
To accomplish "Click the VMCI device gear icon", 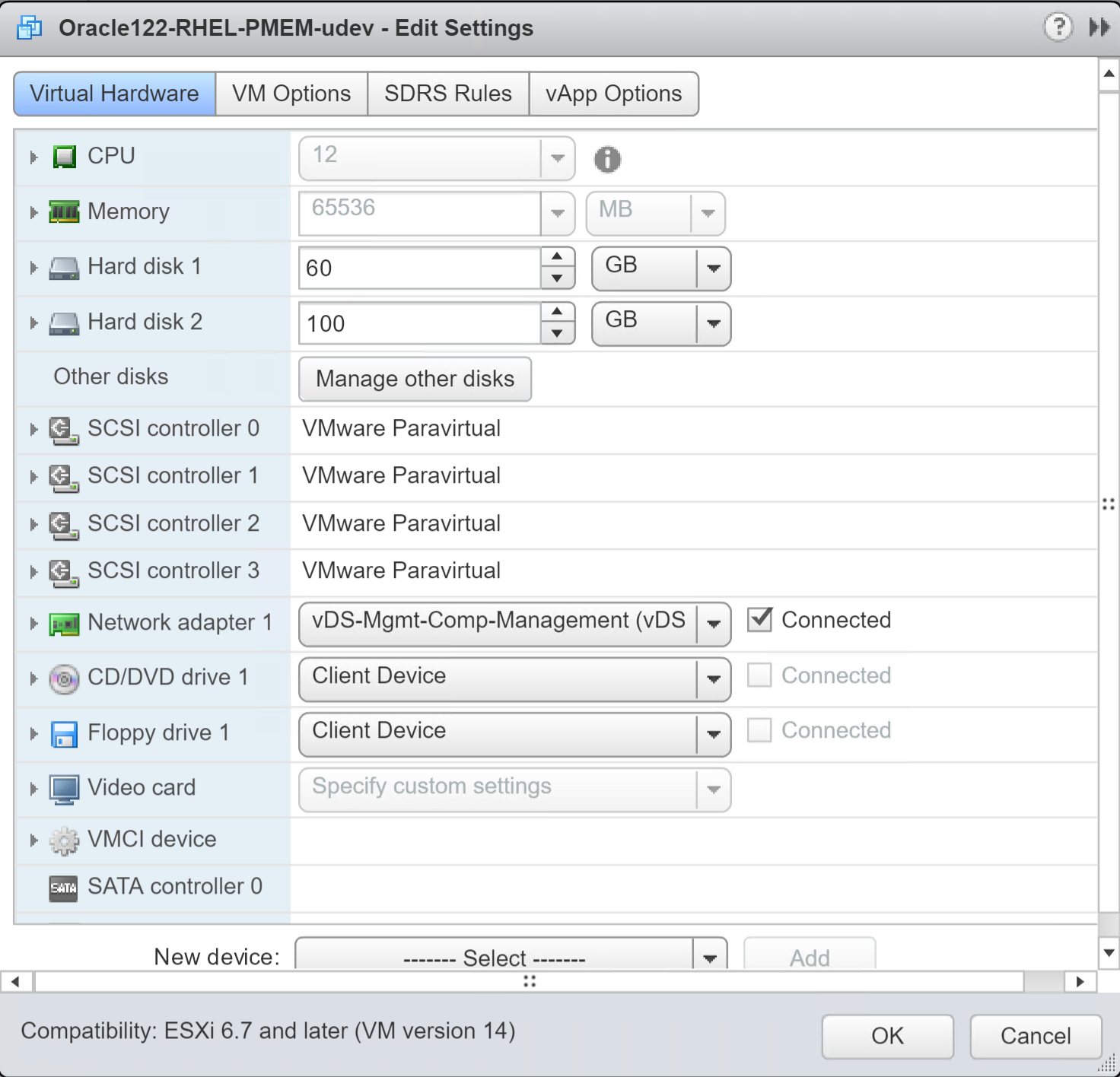I will click(65, 840).
